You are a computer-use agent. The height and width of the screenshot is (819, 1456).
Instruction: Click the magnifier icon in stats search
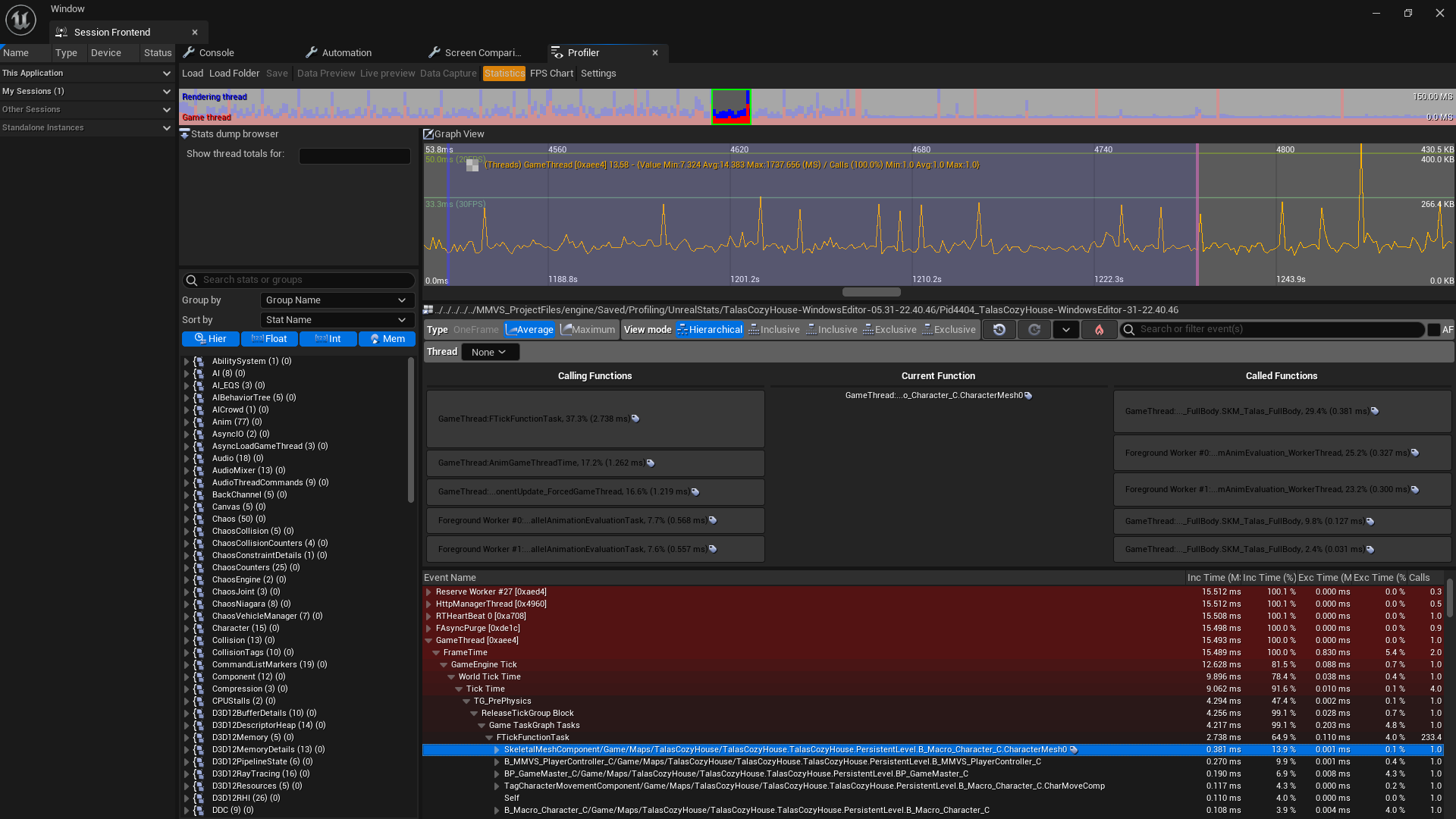click(x=192, y=280)
